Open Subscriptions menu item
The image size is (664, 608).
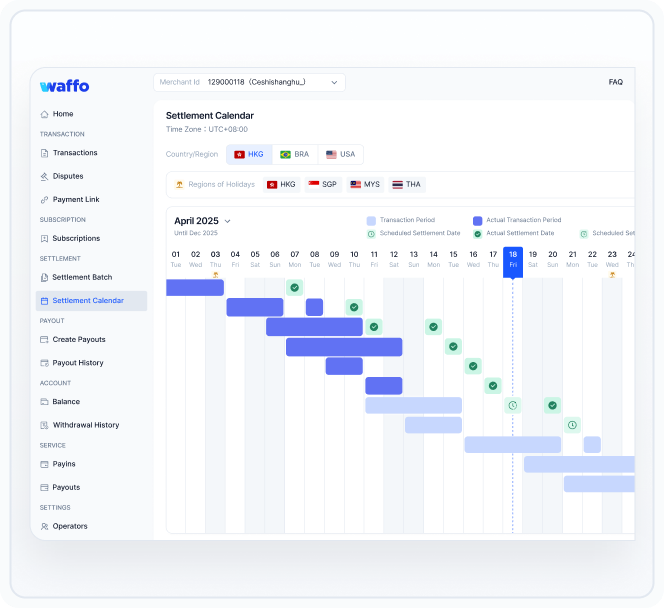click(x=76, y=238)
